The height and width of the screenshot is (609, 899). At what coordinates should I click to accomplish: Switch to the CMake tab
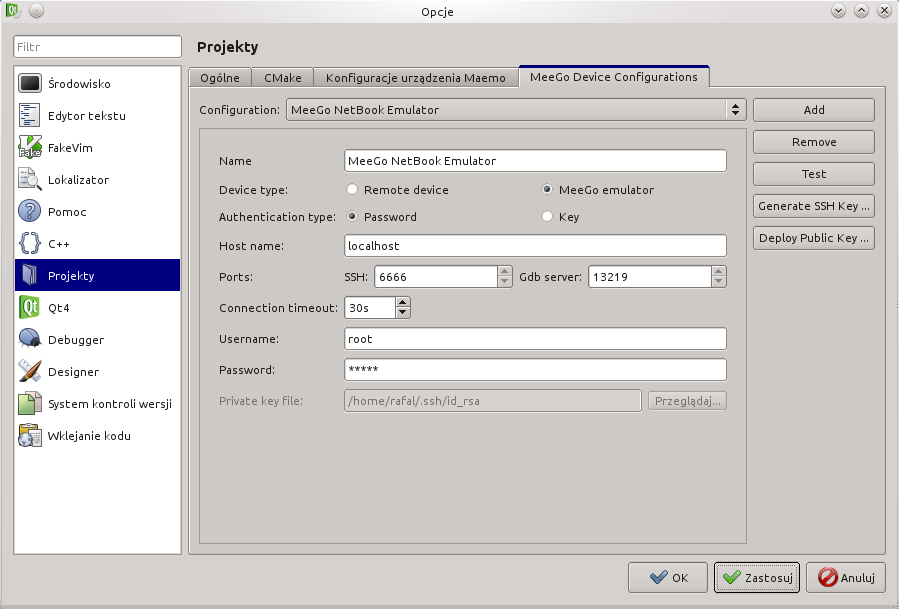click(x=283, y=78)
